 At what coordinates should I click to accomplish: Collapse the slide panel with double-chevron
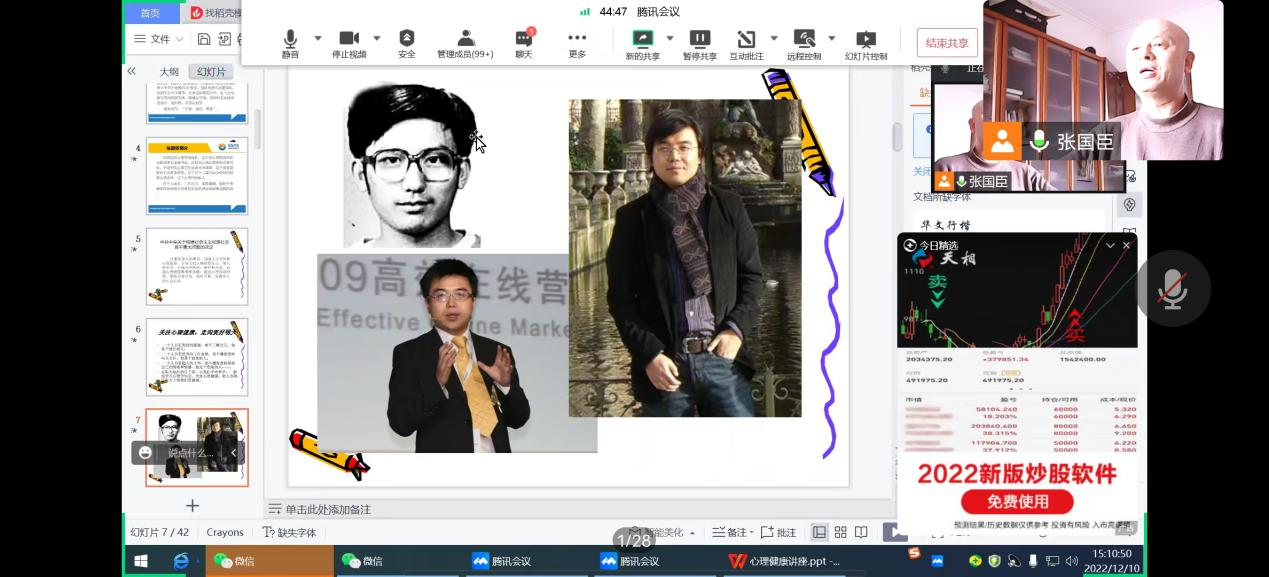pyautogui.click(x=131, y=71)
